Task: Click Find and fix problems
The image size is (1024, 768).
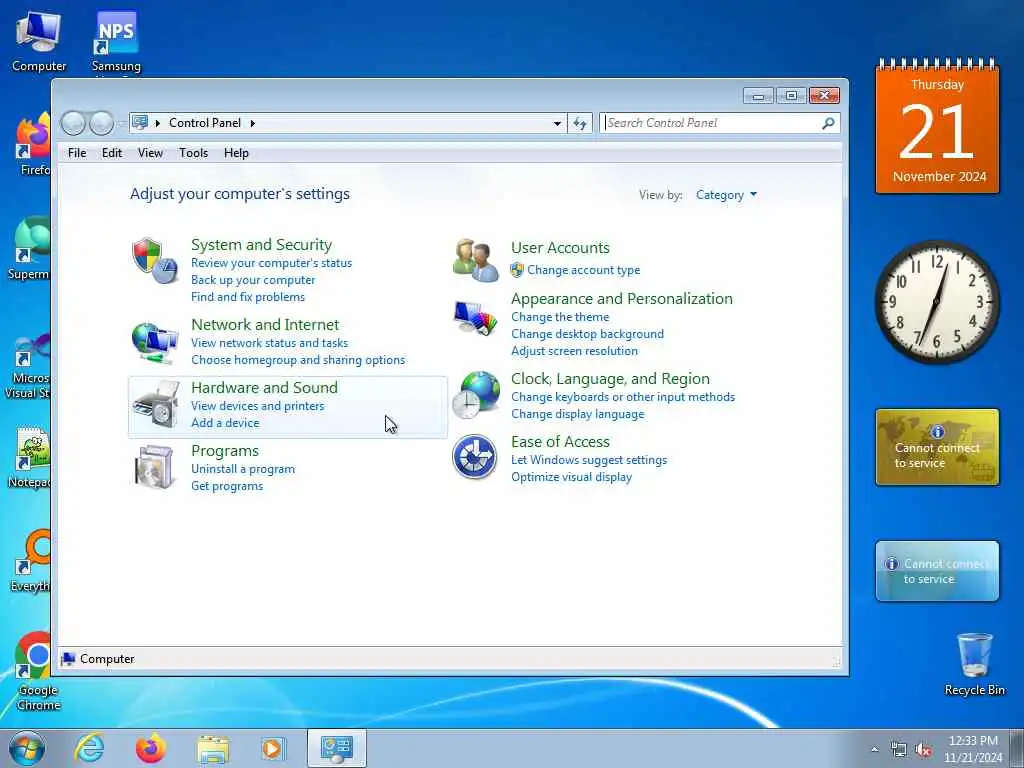Action: (x=248, y=296)
